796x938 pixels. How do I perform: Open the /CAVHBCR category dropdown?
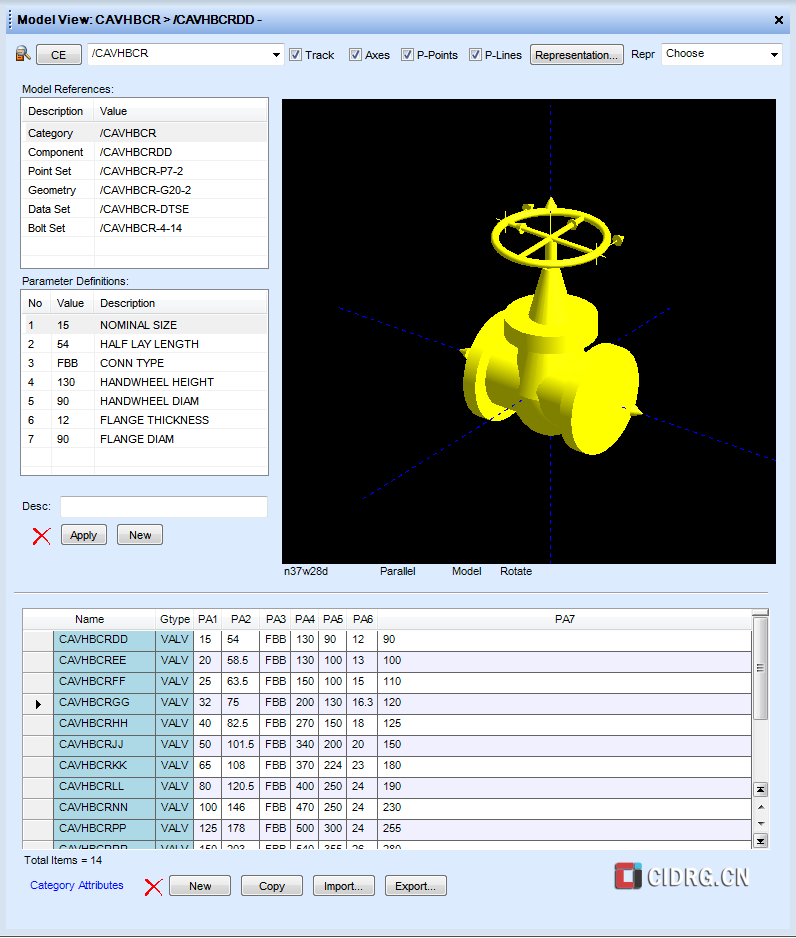coord(277,55)
